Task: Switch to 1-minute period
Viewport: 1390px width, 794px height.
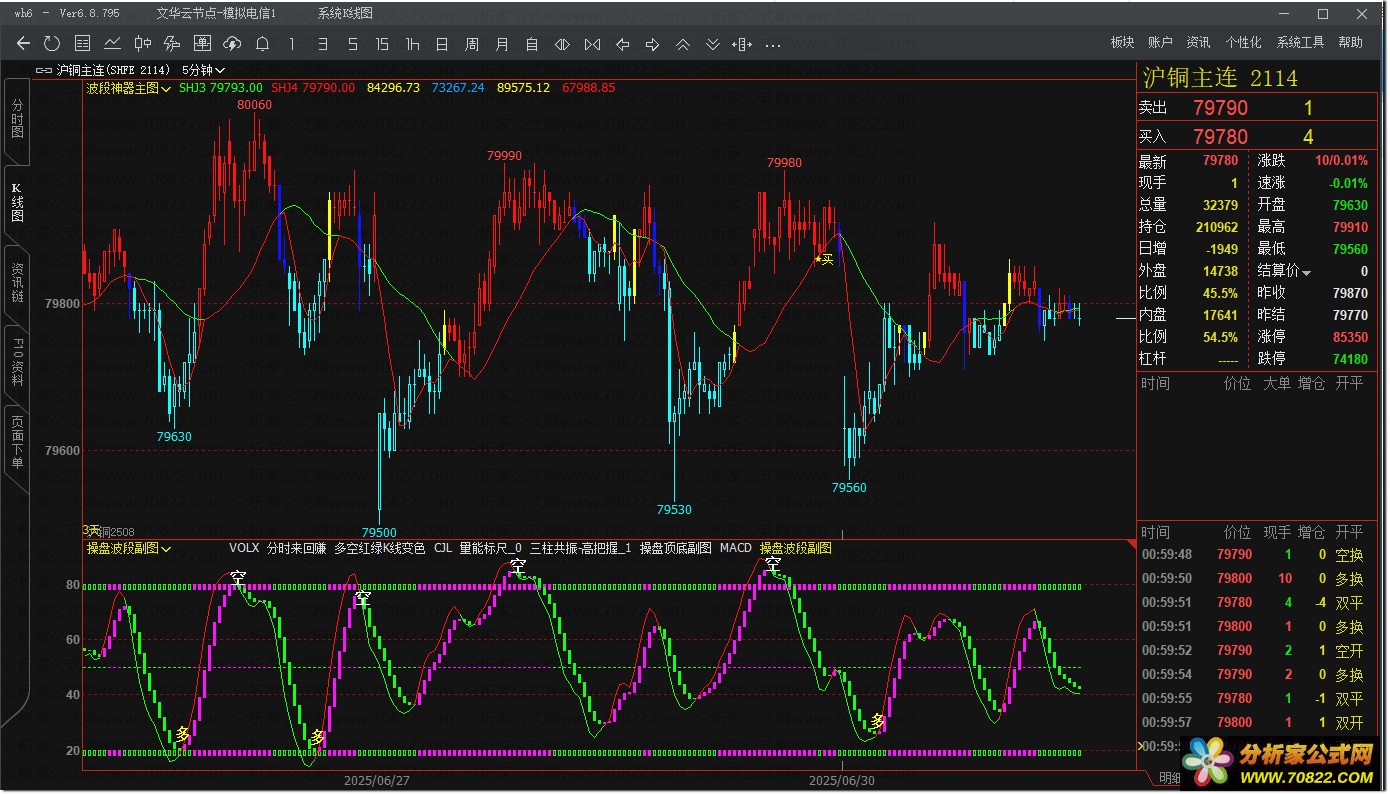Action: coord(292,43)
